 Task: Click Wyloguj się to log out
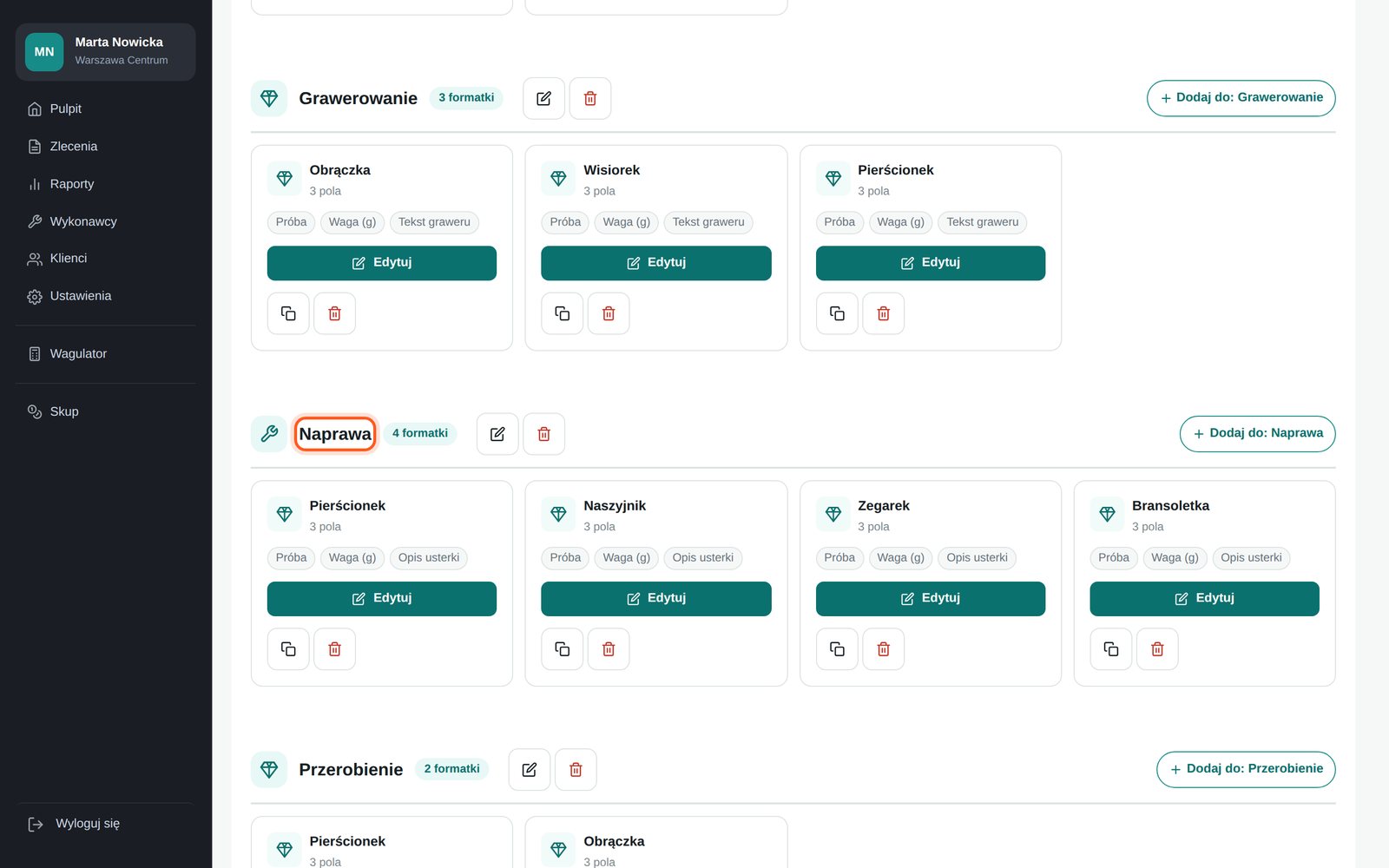[106, 824]
